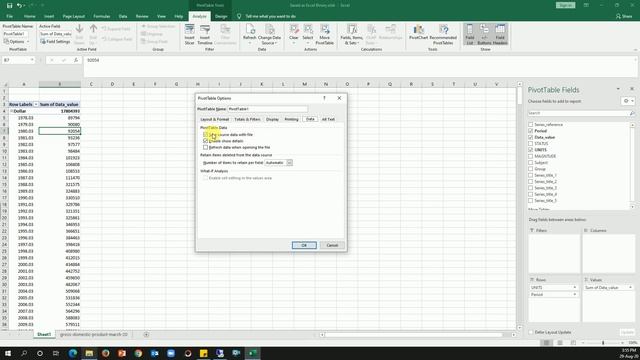Click OK in PivotTable Options
This screenshot has height=360, width=640.
[x=304, y=245]
